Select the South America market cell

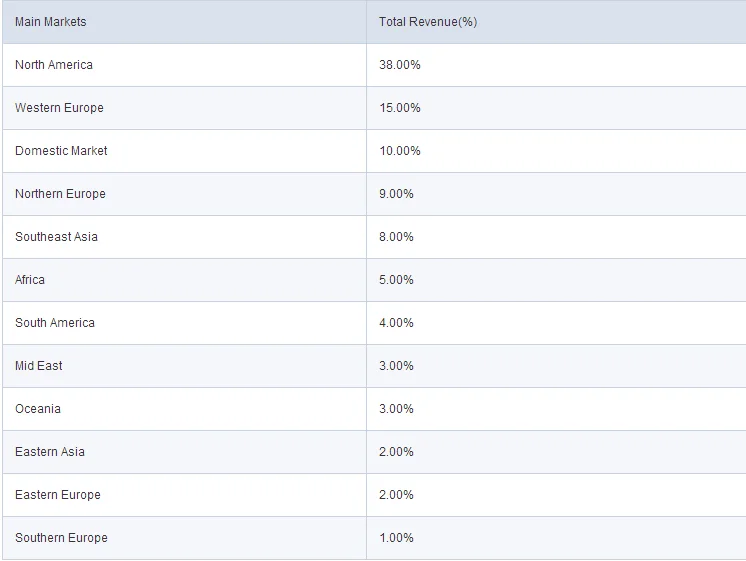[x=55, y=323]
